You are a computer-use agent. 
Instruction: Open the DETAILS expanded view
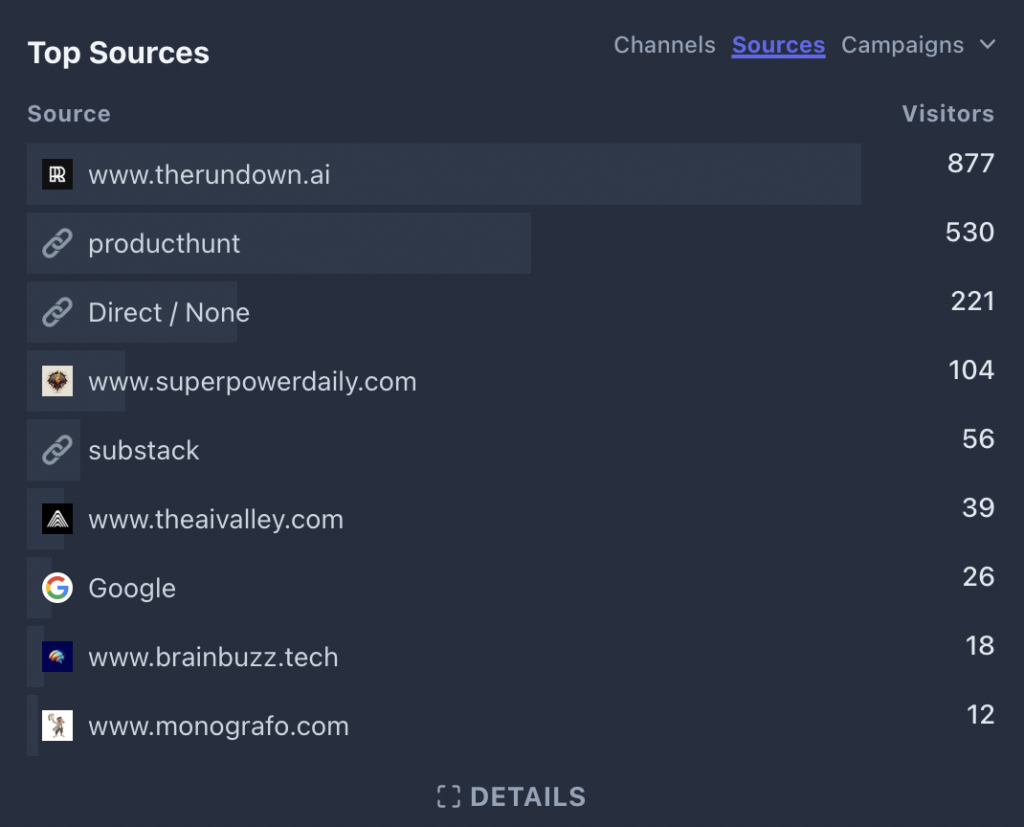512,797
